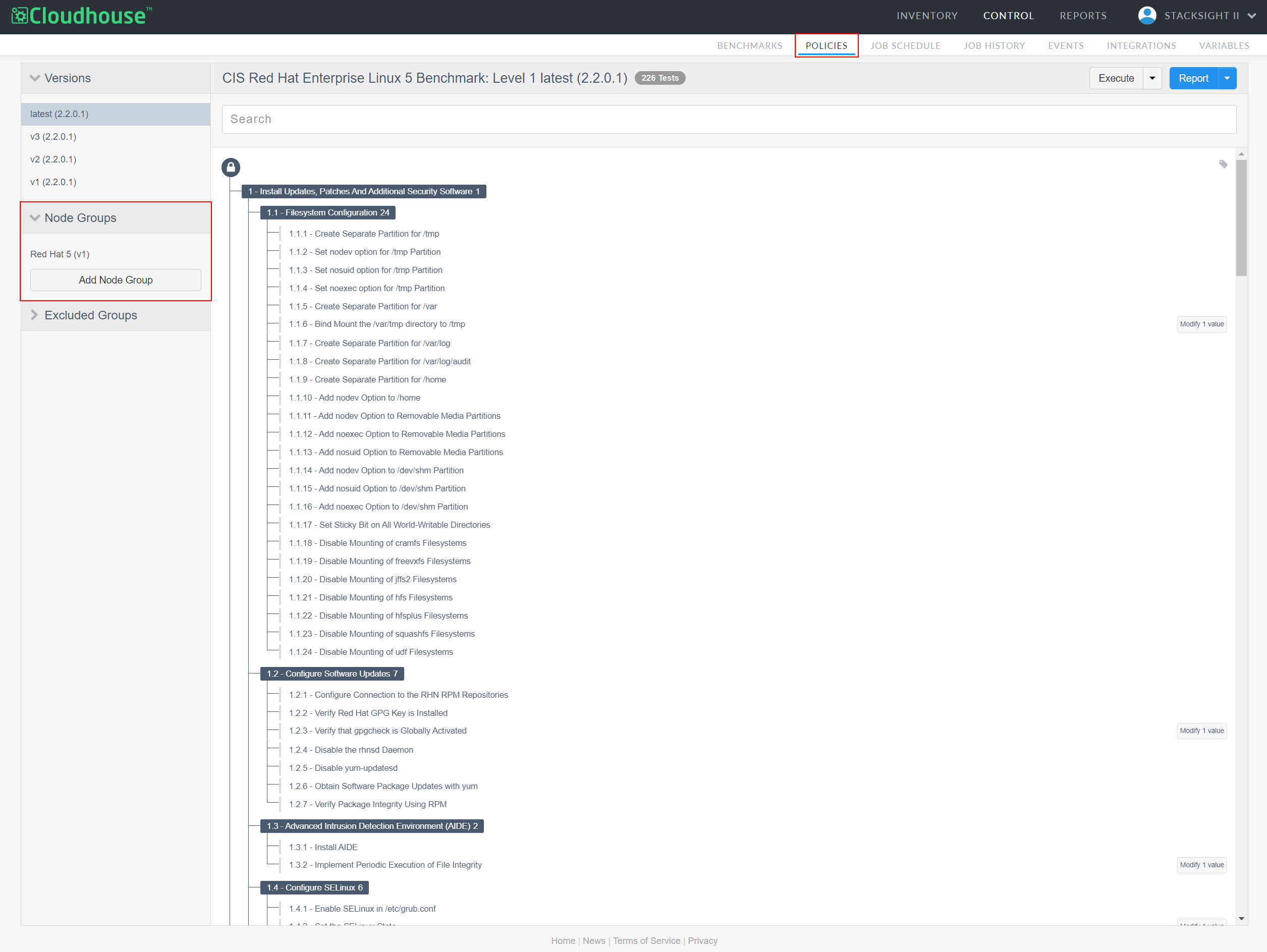Expand the Excluded Groups section

click(34, 315)
